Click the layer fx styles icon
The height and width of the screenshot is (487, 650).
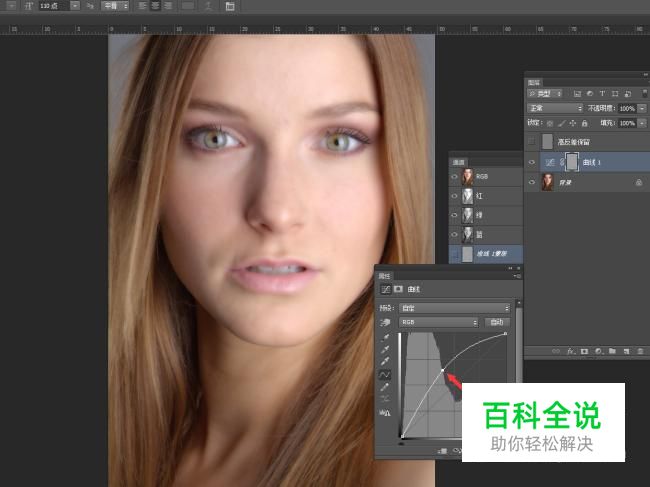[570, 351]
